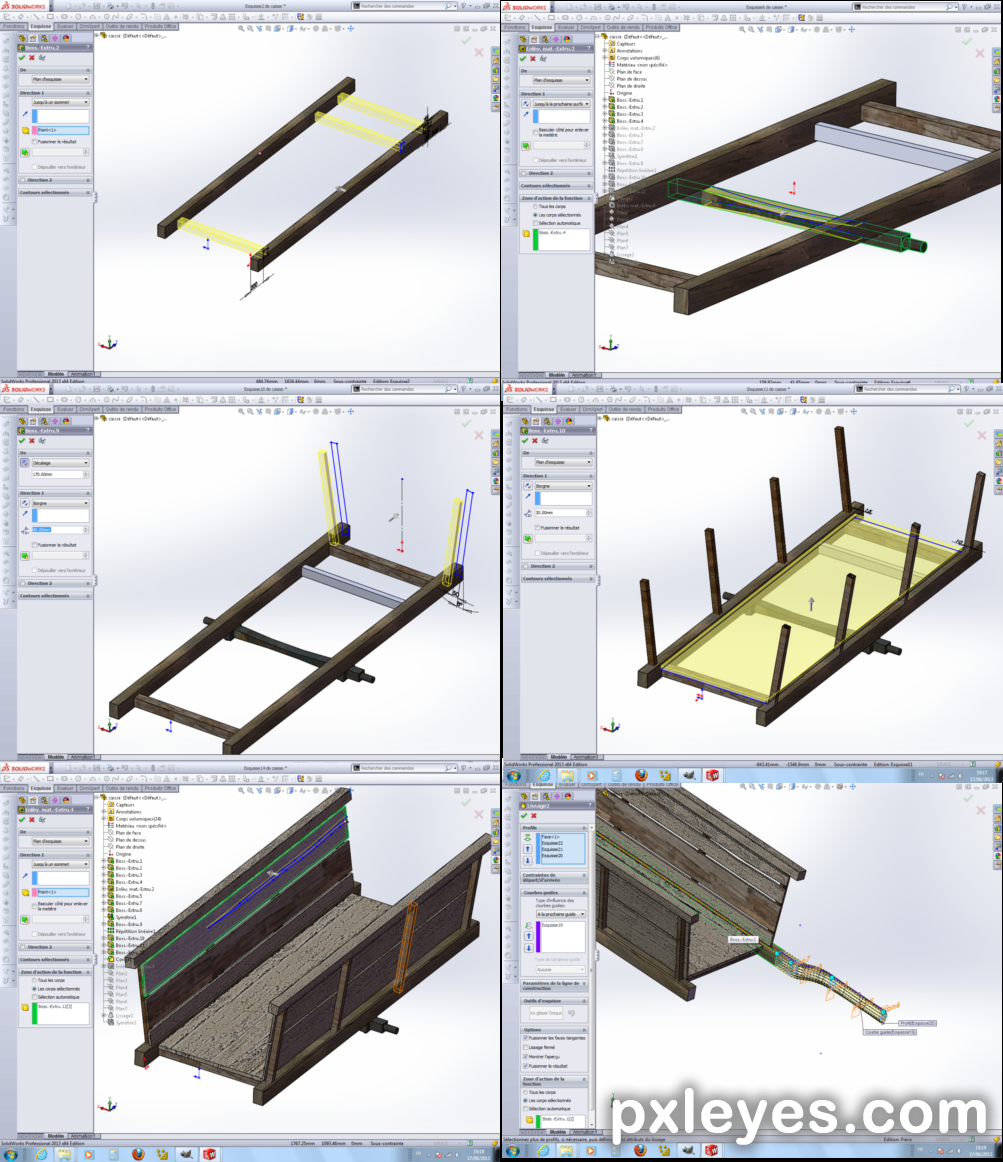The height and width of the screenshot is (1162, 1003).
Task: Open SolidWorks taskbar icon below Enlèv. mat.-Extru.4 window
Action: 210,1155
